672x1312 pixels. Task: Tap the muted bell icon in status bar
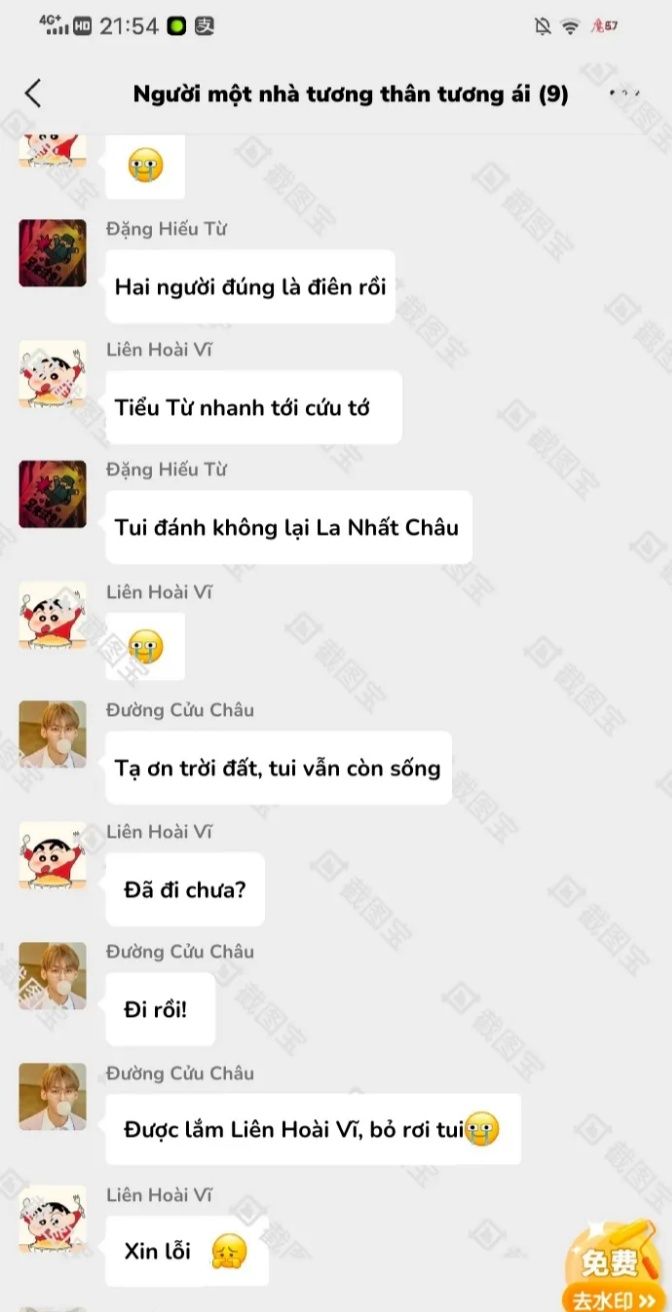[542, 27]
